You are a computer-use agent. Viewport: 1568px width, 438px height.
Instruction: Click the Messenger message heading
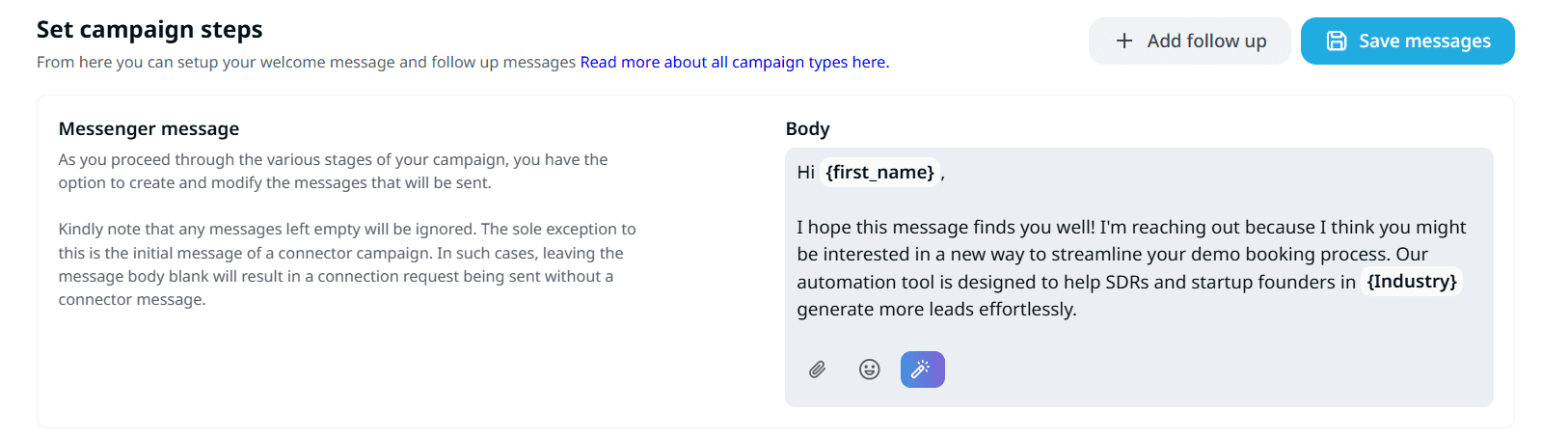coord(149,129)
